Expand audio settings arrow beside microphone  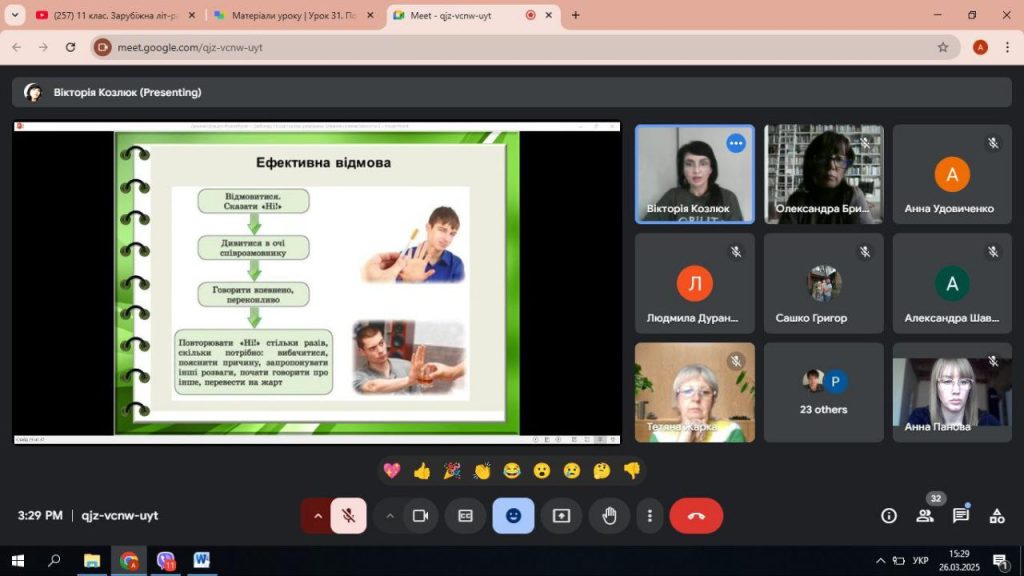[x=318, y=516]
